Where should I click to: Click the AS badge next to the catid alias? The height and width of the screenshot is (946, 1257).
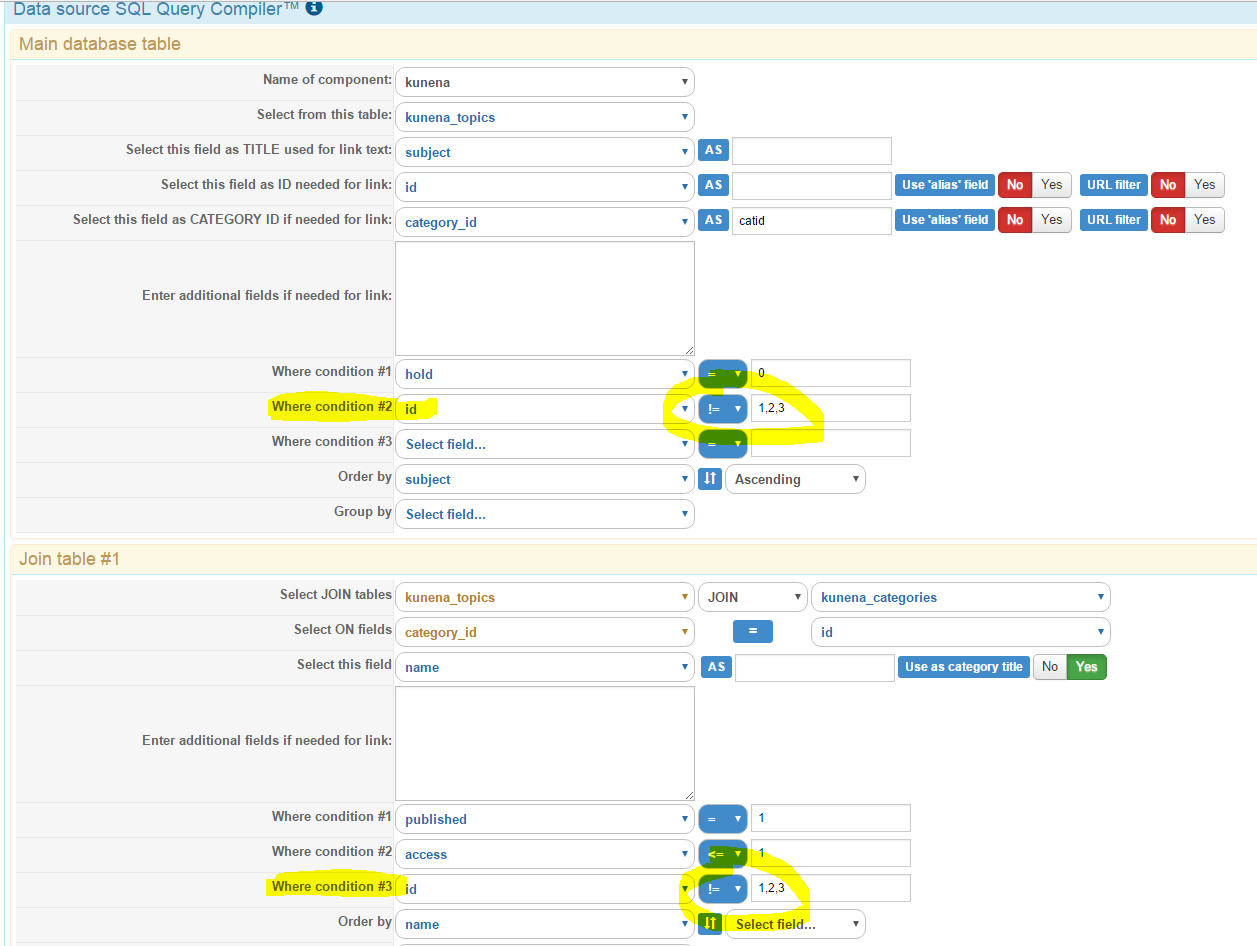coord(713,220)
